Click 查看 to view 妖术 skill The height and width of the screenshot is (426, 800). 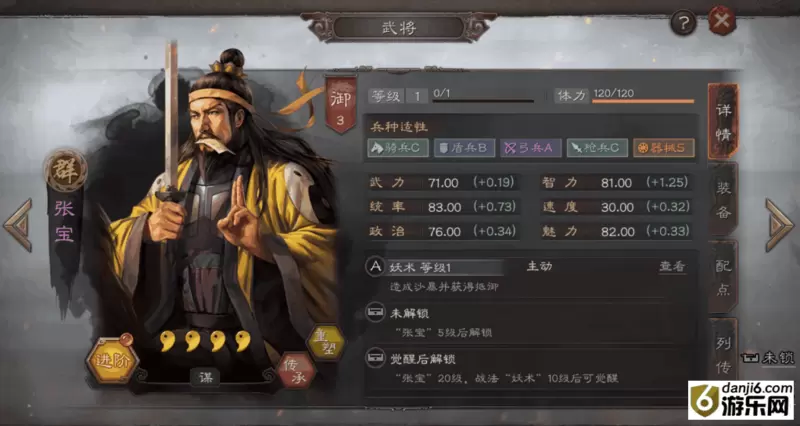[672, 266]
